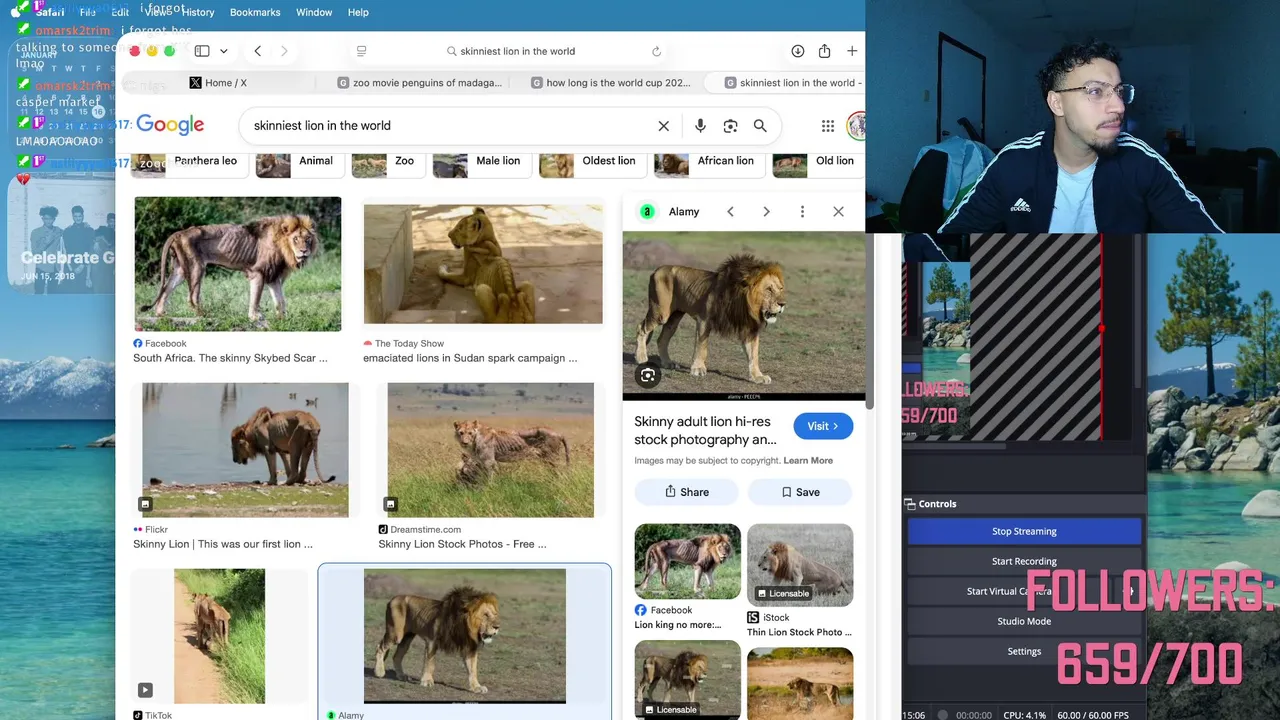Click the Skinny adult lion hi-res title link
Viewport: 1280px width, 720px height.
pos(705,431)
